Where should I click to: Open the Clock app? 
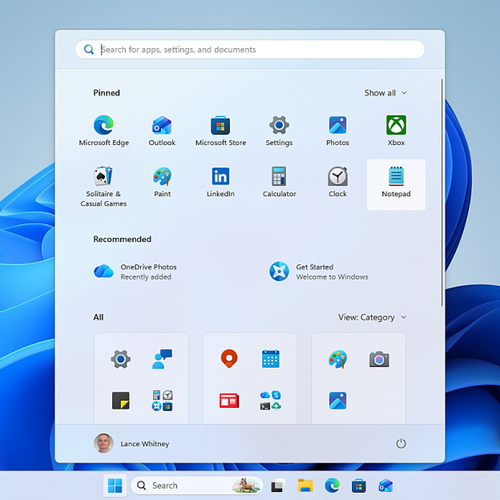point(338,182)
